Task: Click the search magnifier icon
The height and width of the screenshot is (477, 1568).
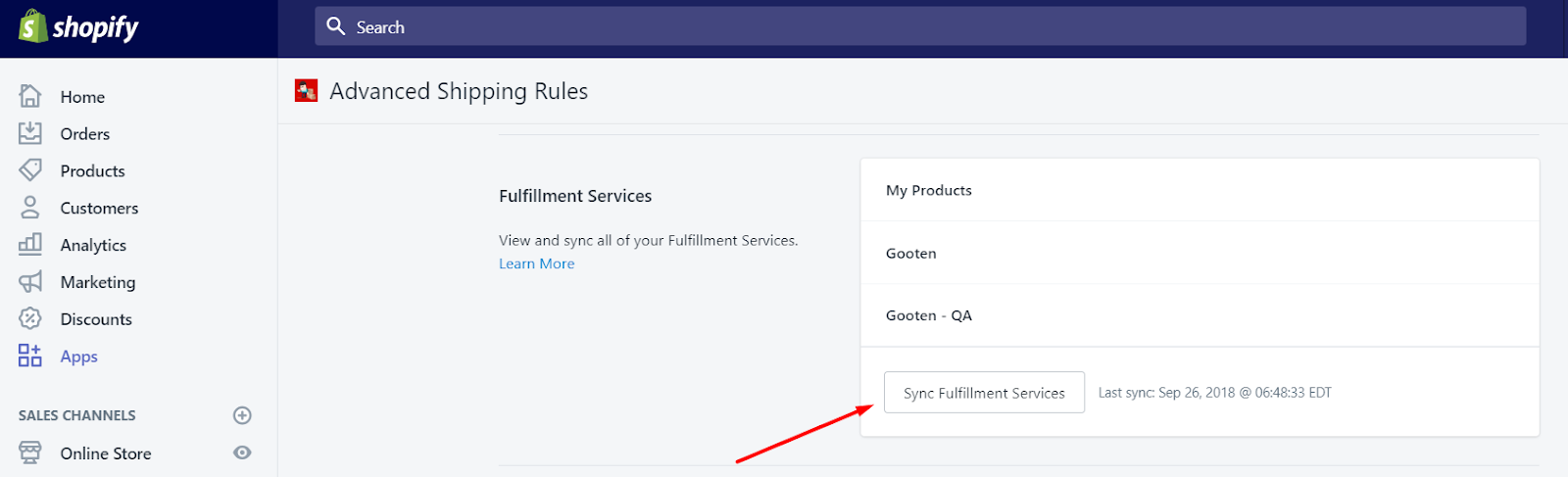Action: click(336, 26)
